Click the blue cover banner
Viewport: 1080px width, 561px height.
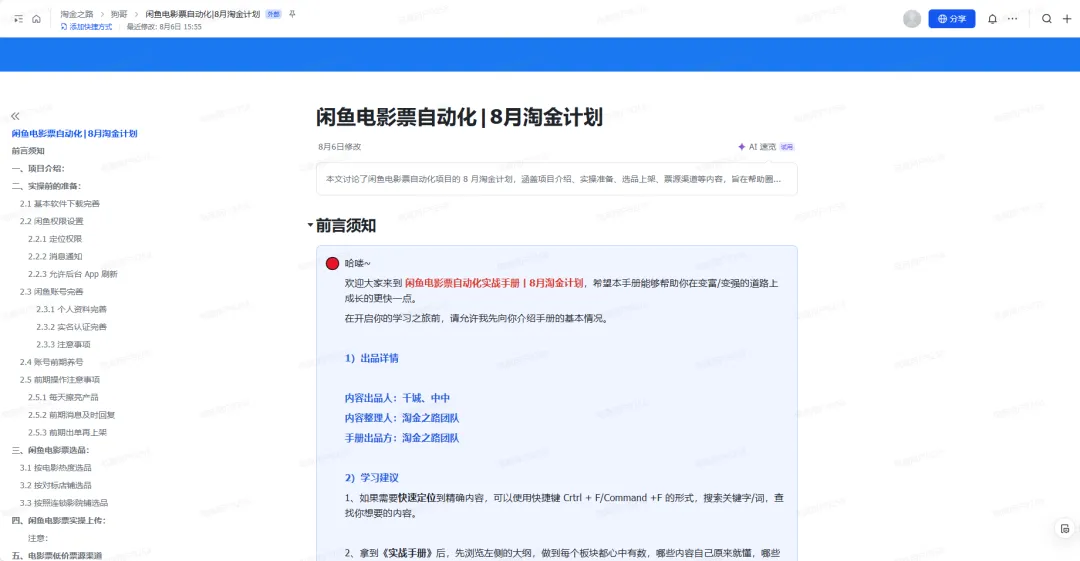click(540, 54)
